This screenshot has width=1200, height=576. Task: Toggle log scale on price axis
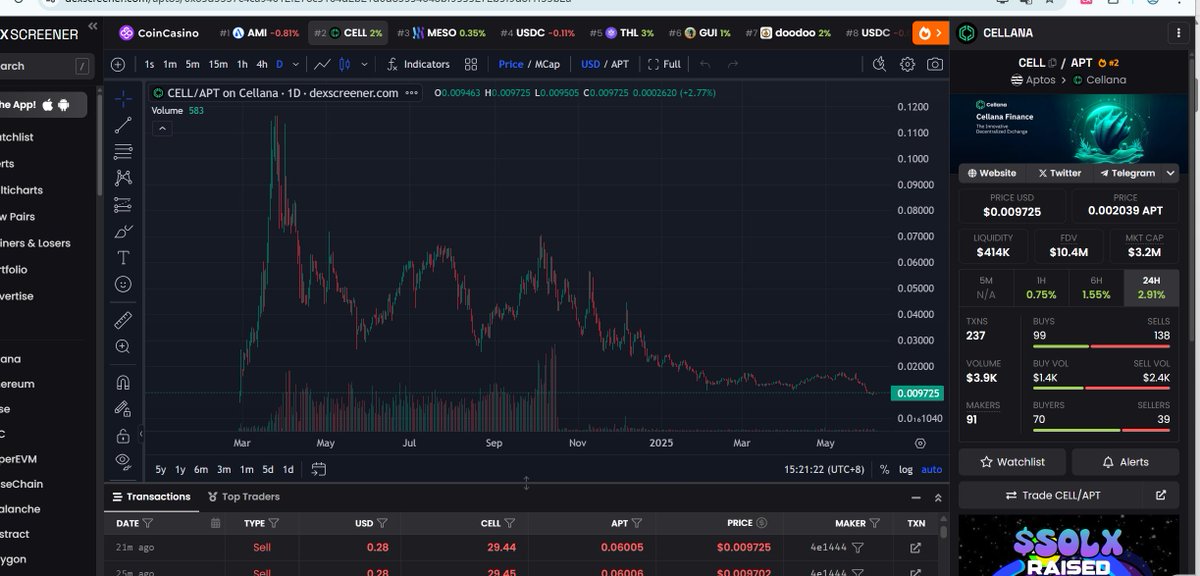click(x=906, y=469)
